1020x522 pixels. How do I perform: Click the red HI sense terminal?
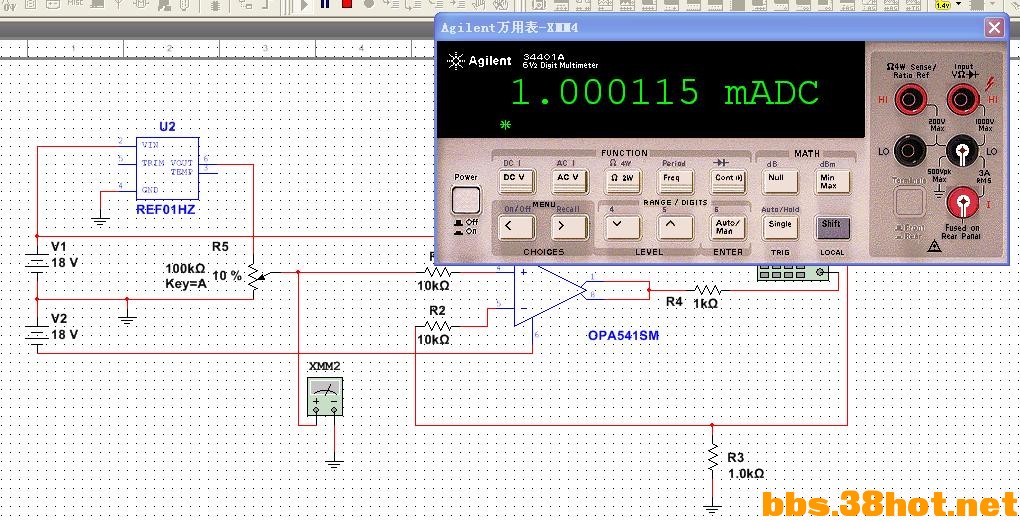[911, 100]
